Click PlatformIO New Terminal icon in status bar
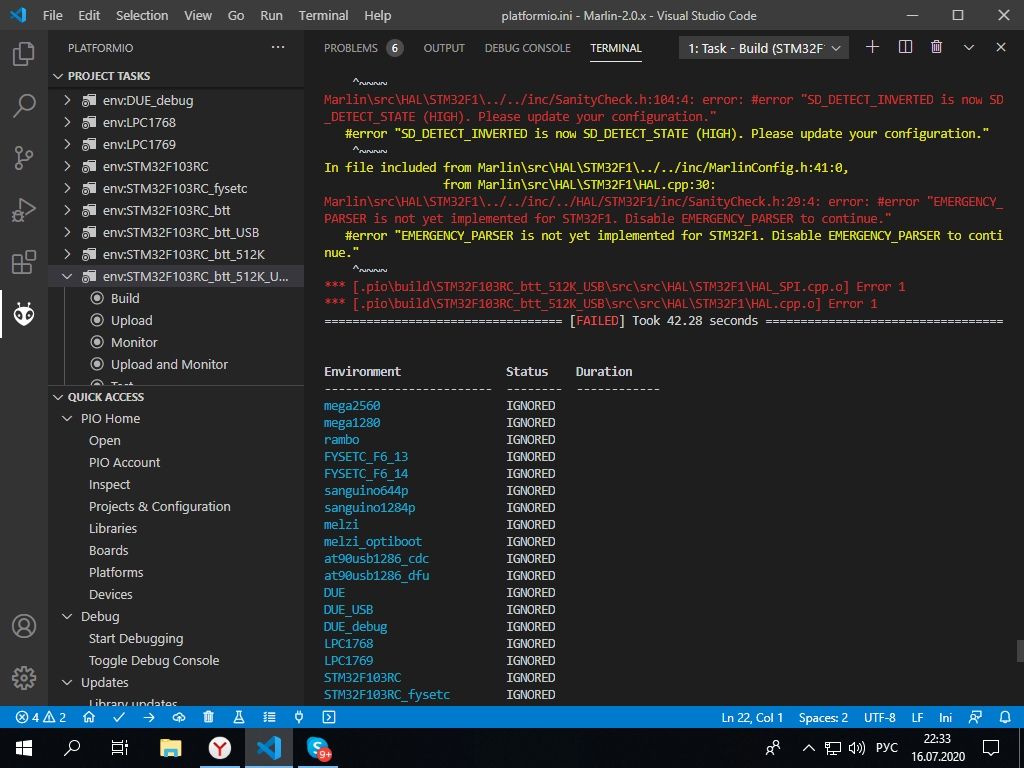The height and width of the screenshot is (768, 1024). [329, 717]
